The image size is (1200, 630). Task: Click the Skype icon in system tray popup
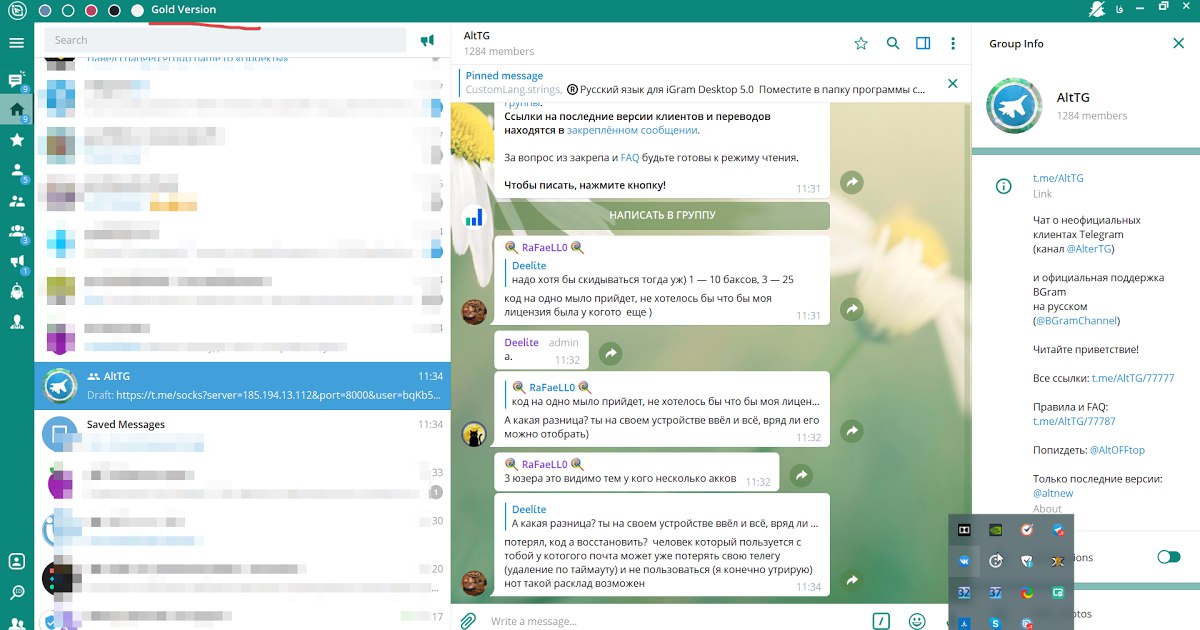tap(996, 623)
